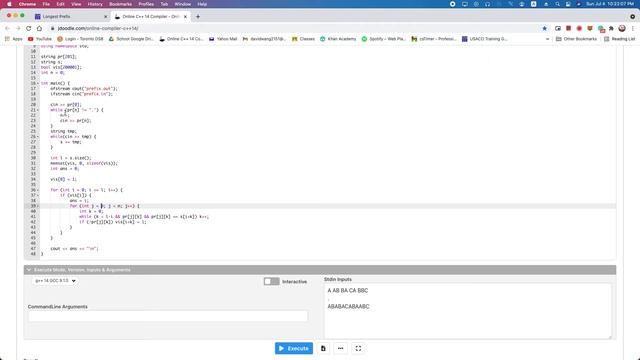Expand the bookmarks overflow chevron
Viewport: 640px width, 360px height.
tap(547, 39)
